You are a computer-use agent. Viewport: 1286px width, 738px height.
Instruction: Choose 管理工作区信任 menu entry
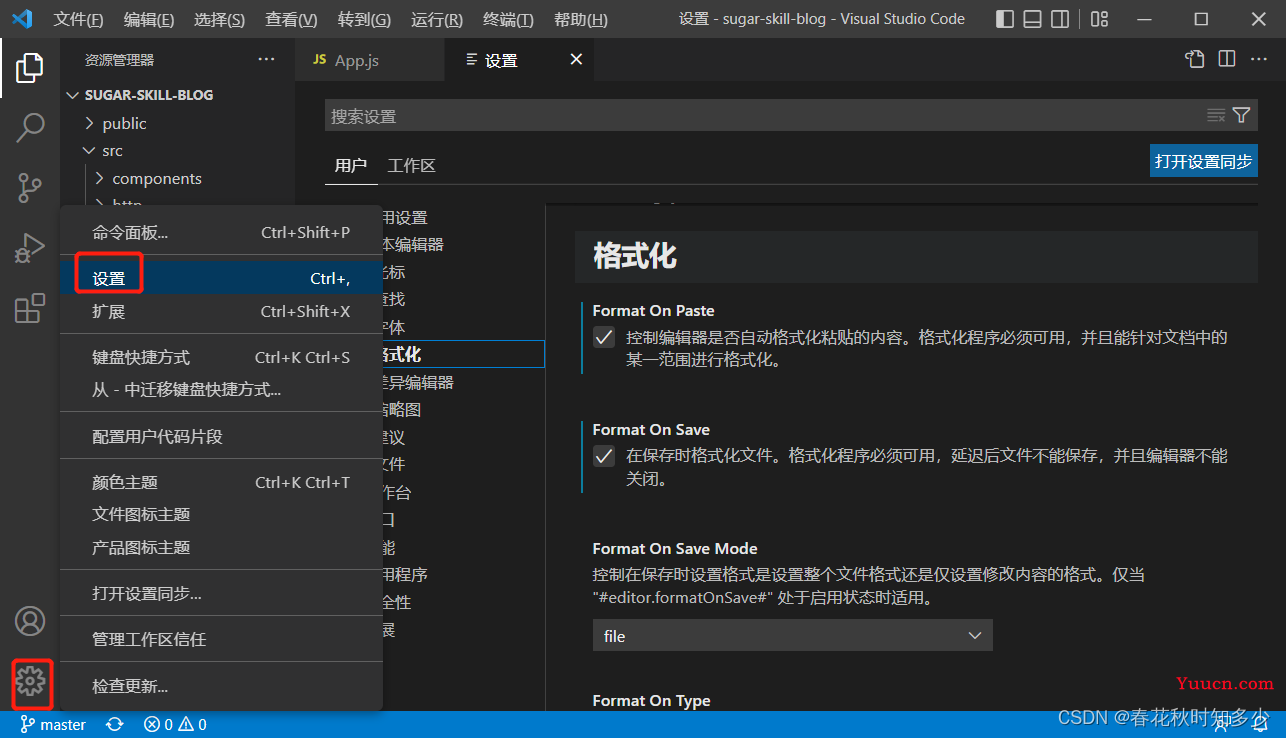221,639
